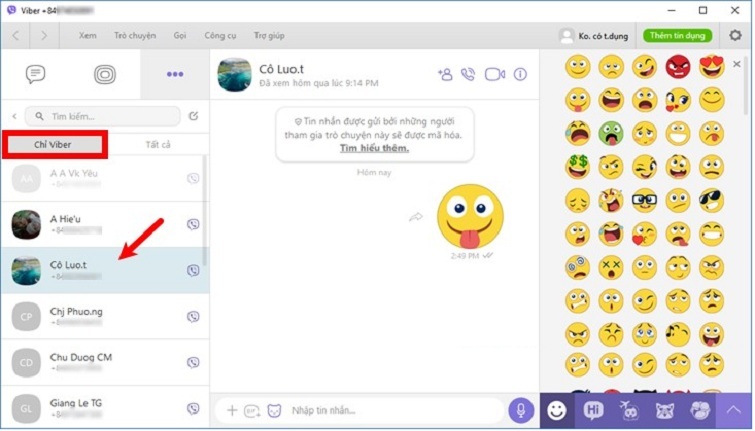Open the GIF picker in message bar
This screenshot has height=431, width=755.
[252, 410]
